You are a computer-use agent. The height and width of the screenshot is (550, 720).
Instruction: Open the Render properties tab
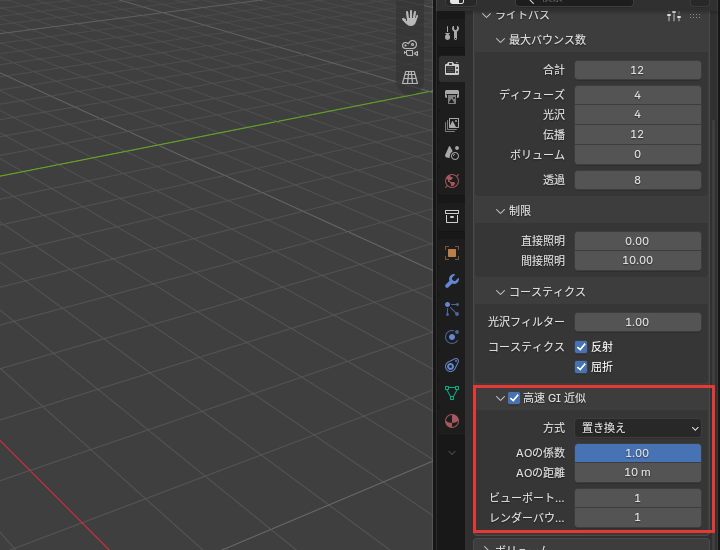click(452, 69)
